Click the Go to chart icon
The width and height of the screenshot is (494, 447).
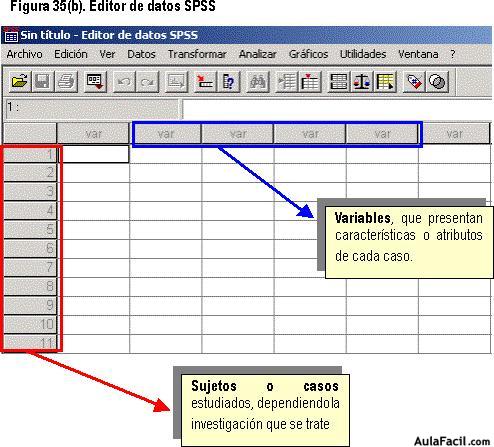176,81
